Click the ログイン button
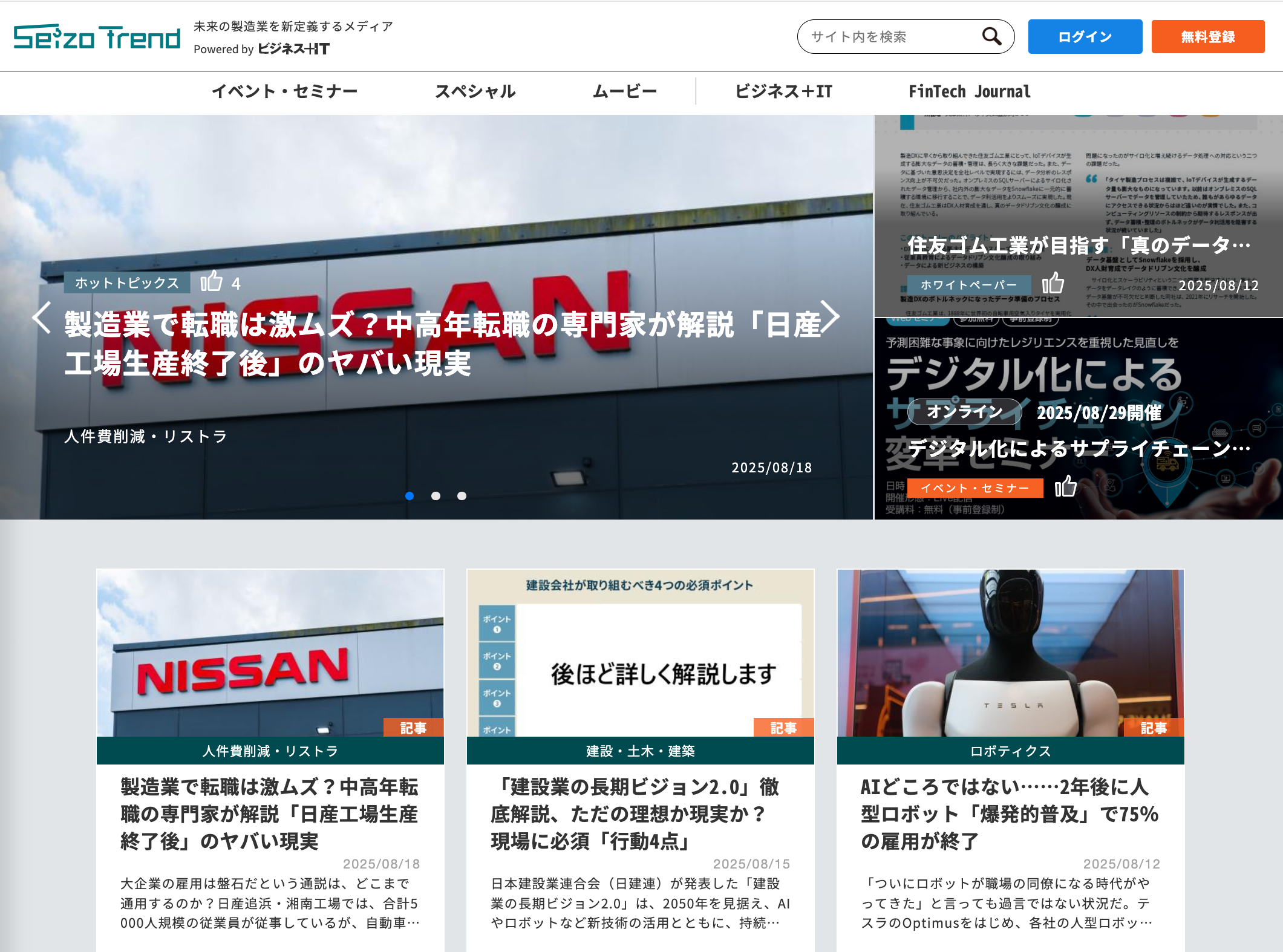This screenshot has width=1283, height=952. (1085, 37)
